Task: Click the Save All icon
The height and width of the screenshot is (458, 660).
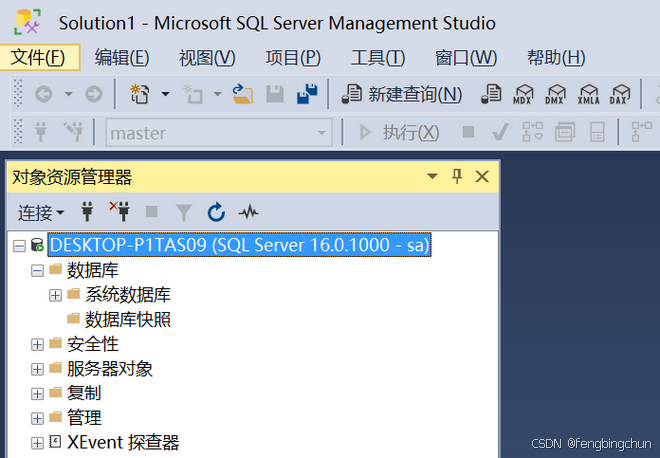Action: 307,93
